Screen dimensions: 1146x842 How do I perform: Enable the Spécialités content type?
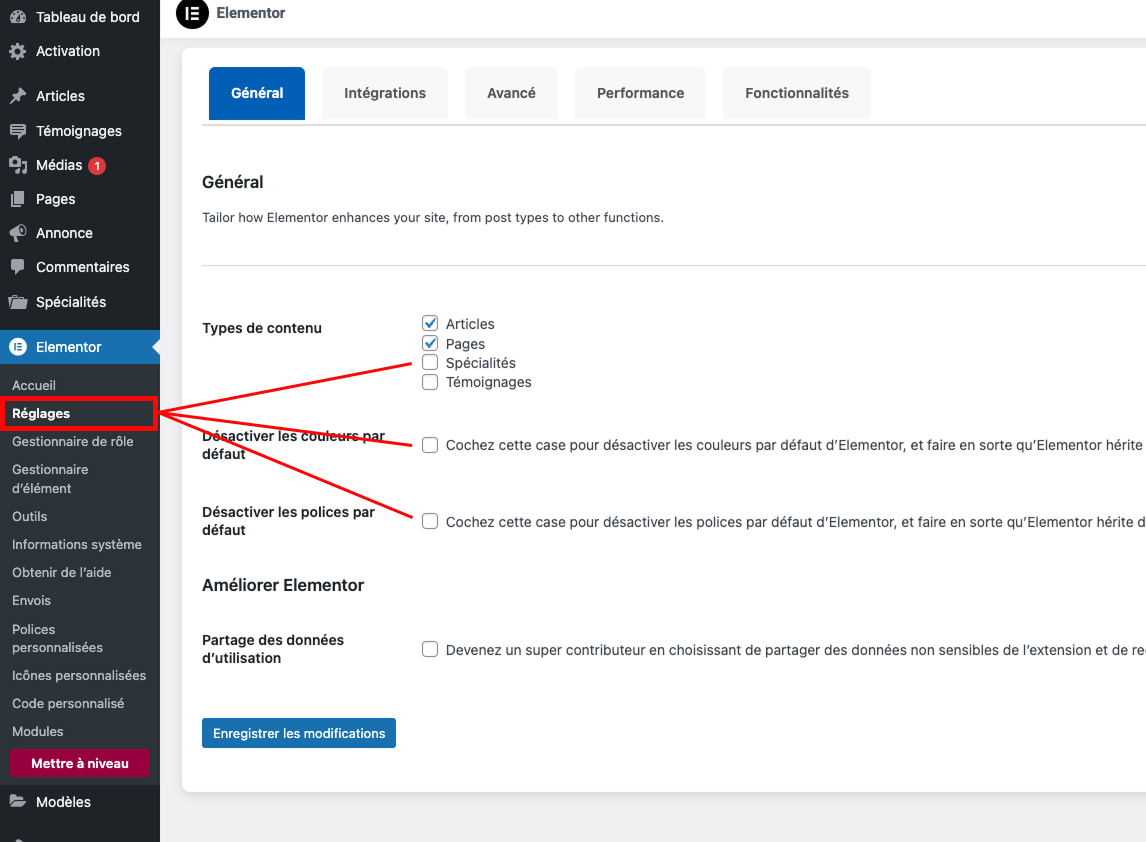pyautogui.click(x=430, y=363)
